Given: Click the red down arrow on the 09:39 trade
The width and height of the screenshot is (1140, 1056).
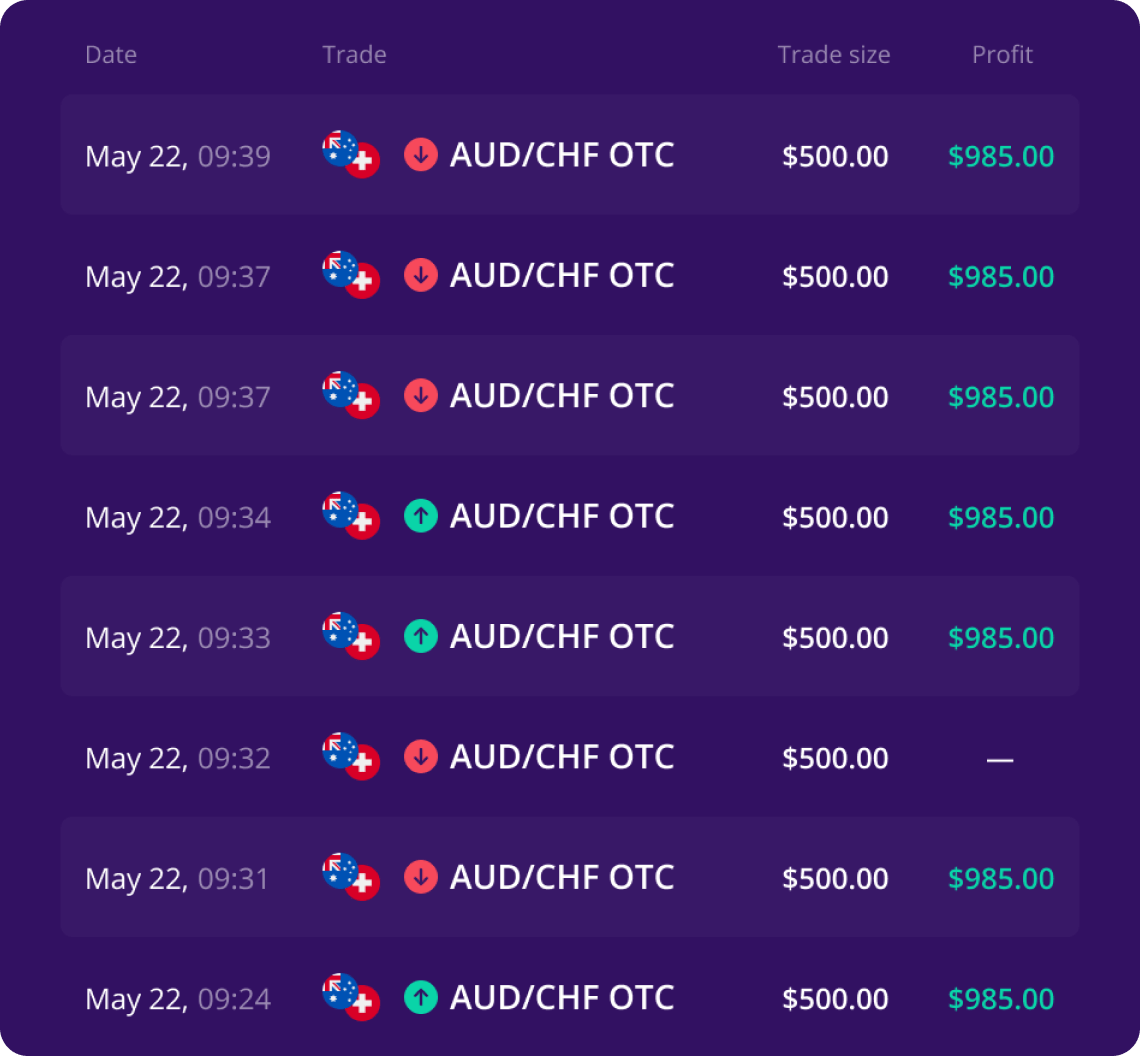Looking at the screenshot, I should click(x=420, y=155).
